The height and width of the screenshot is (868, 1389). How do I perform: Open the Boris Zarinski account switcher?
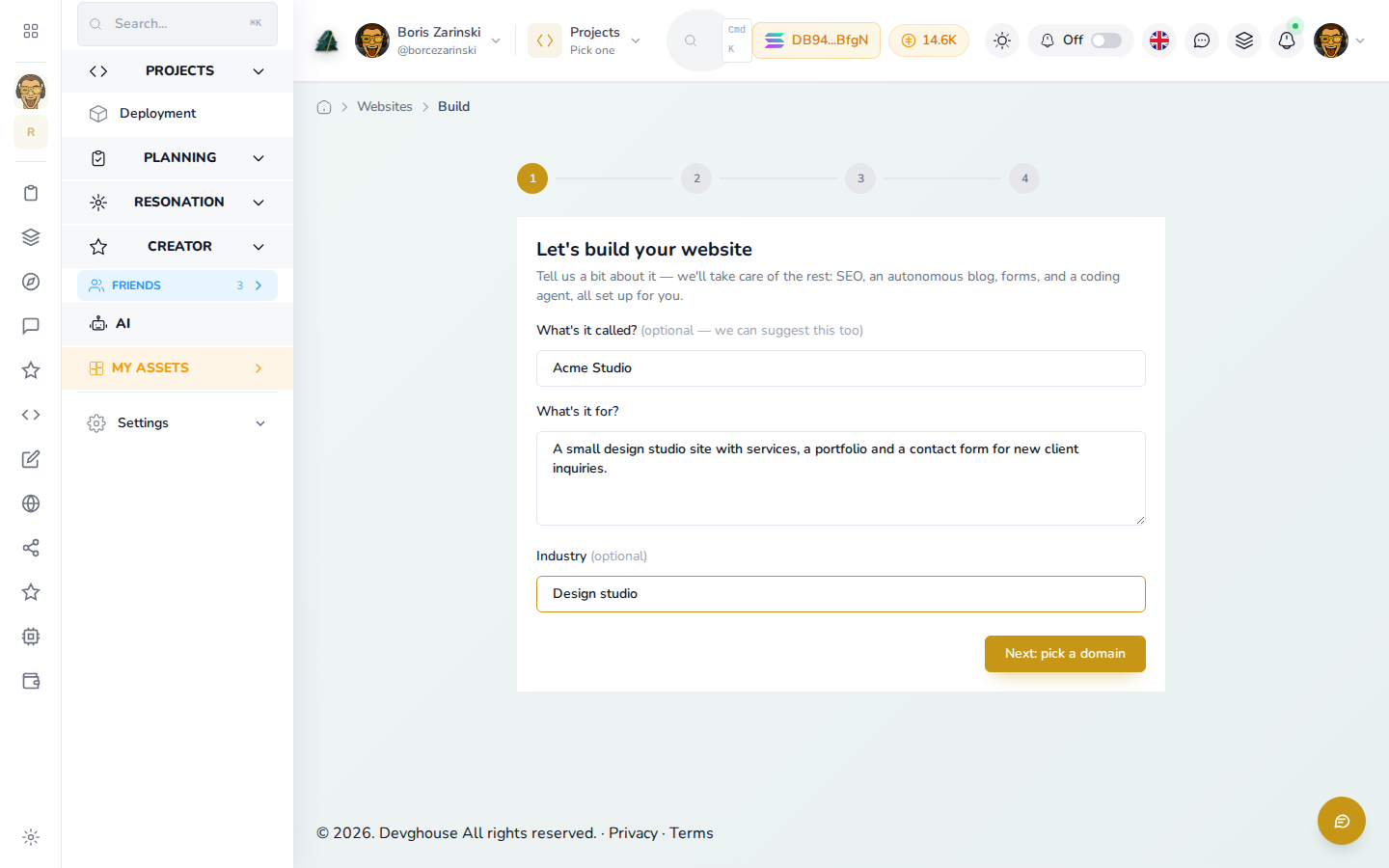[x=428, y=41]
